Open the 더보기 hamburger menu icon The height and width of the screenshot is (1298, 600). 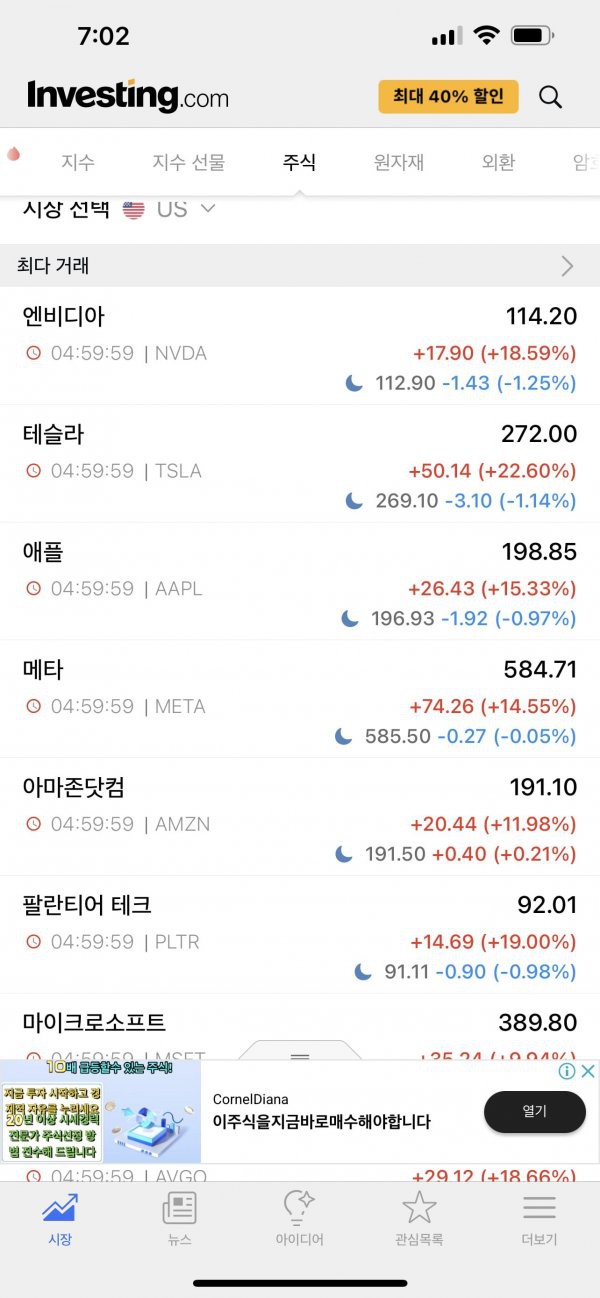[539, 1208]
